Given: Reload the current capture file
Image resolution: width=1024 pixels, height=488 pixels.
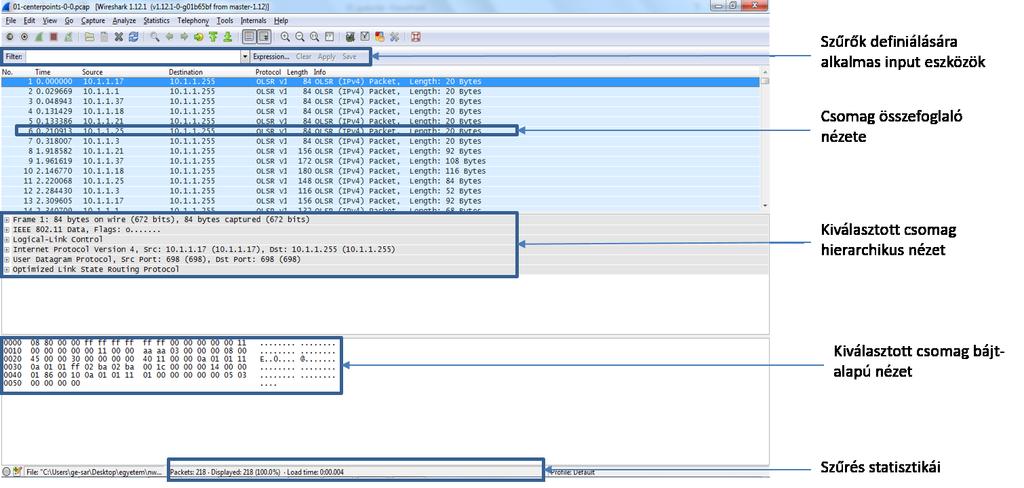Looking at the screenshot, I should click(133, 37).
